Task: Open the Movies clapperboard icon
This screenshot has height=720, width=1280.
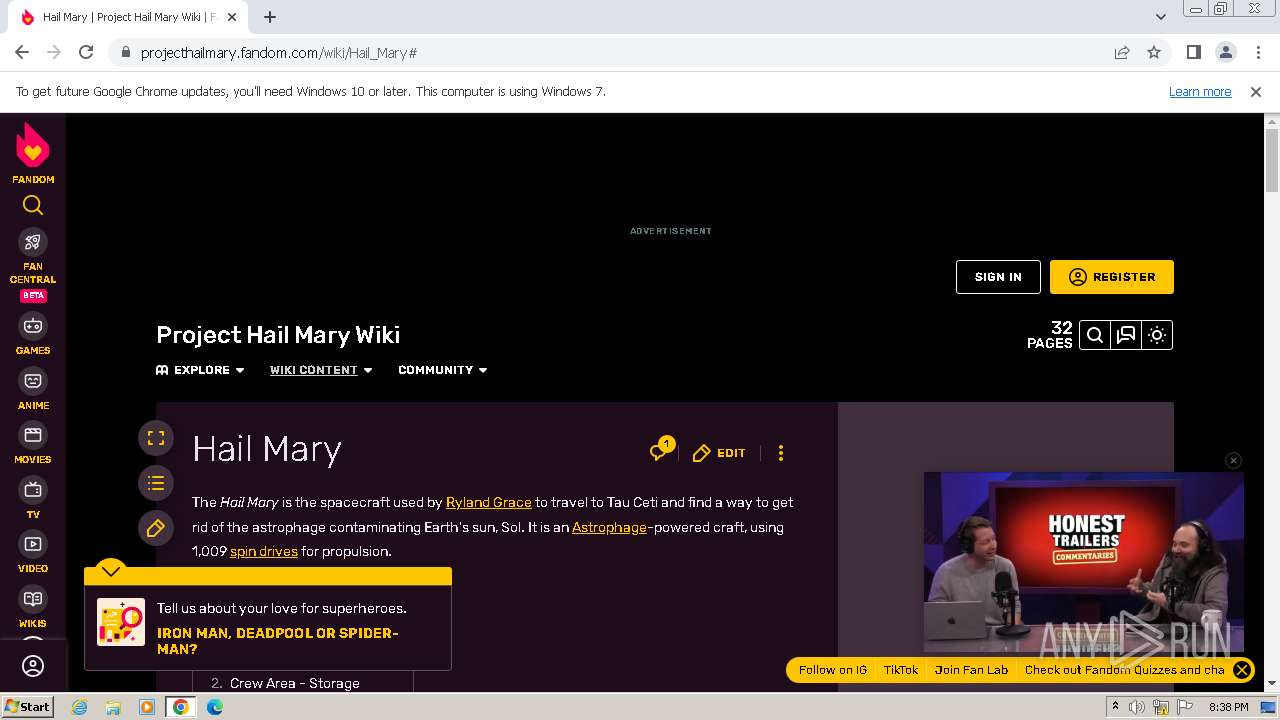Action: [x=33, y=435]
